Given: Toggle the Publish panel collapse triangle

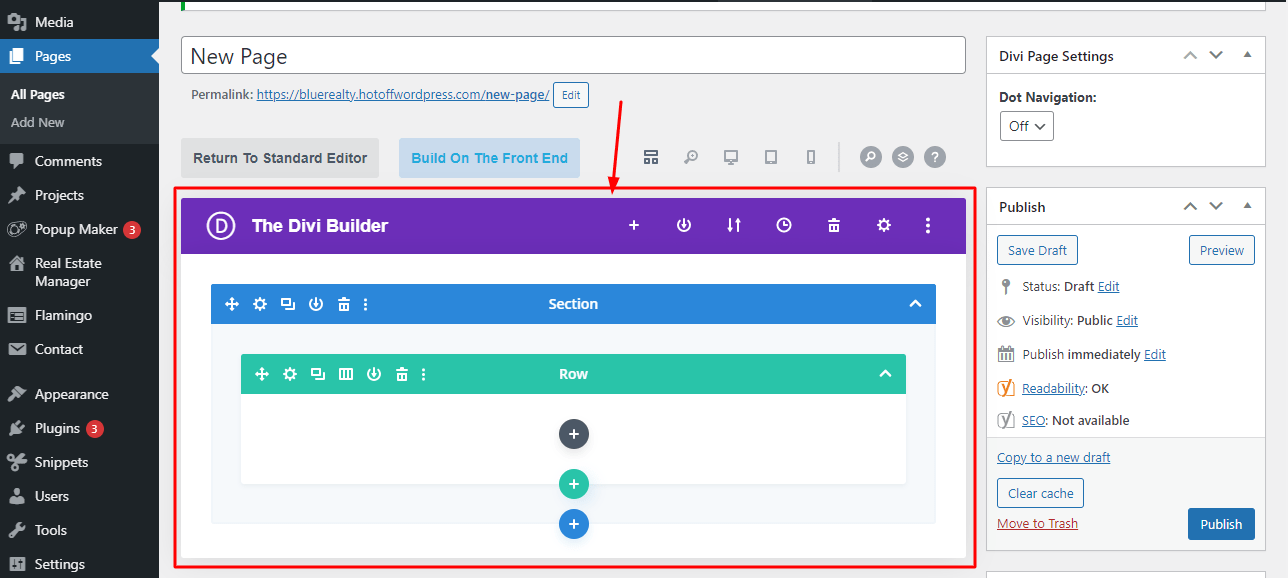Looking at the screenshot, I should (1247, 206).
